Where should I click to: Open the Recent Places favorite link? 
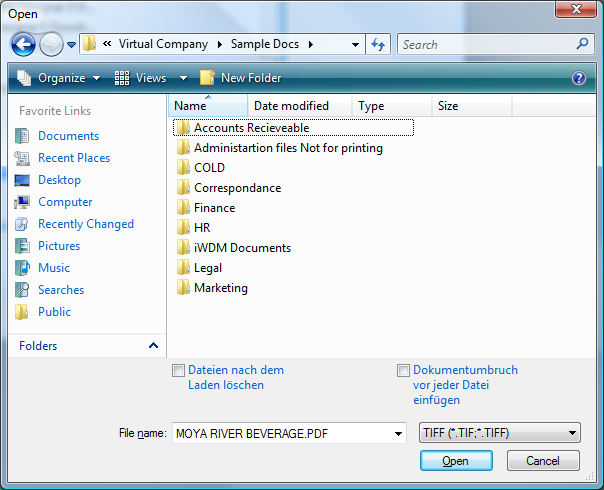point(74,158)
